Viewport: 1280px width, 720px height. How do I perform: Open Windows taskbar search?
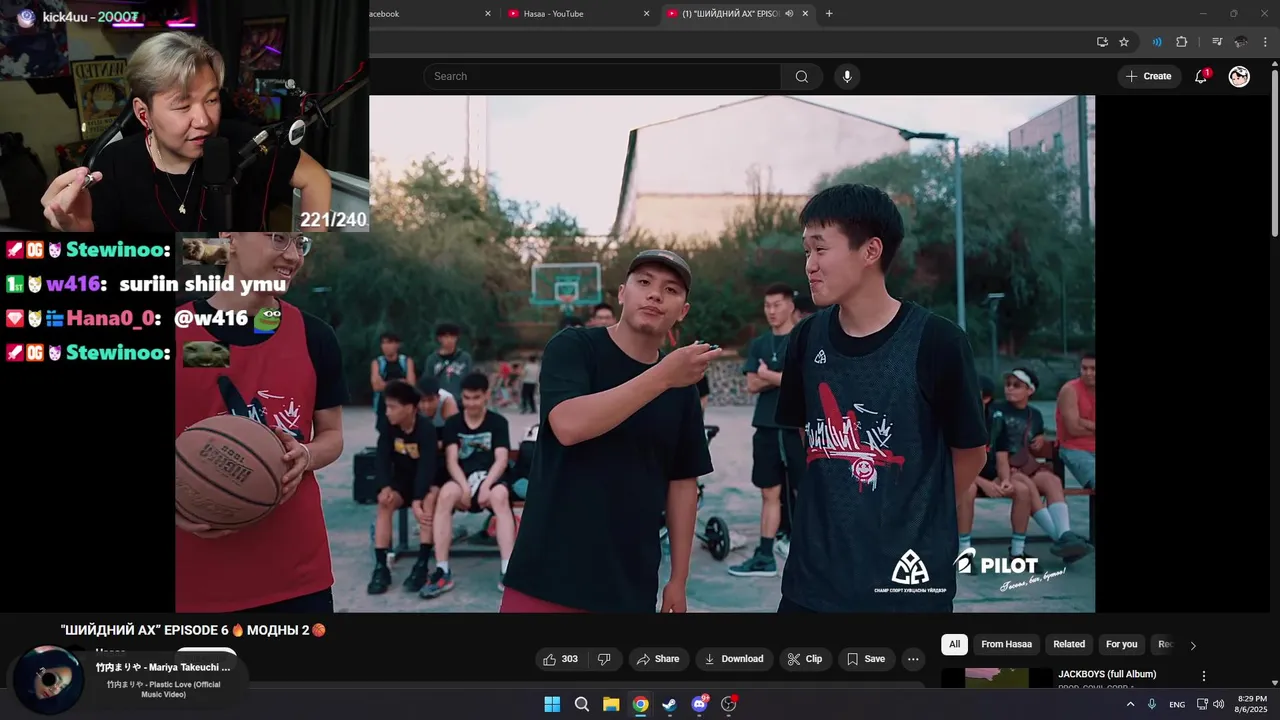click(582, 704)
